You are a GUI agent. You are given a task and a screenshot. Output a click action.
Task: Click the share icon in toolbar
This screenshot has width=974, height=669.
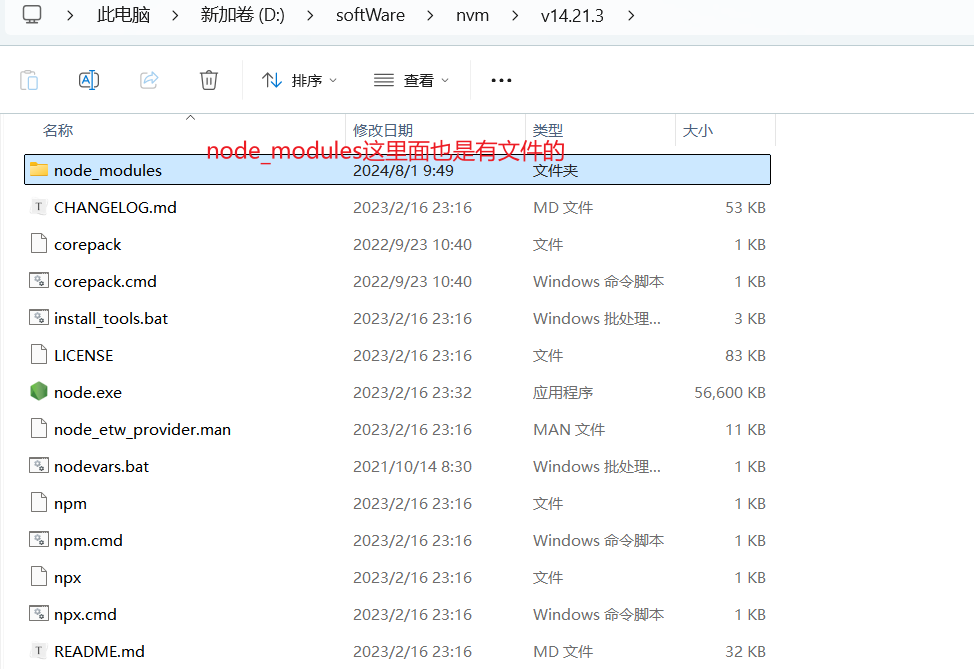pyautogui.click(x=149, y=80)
